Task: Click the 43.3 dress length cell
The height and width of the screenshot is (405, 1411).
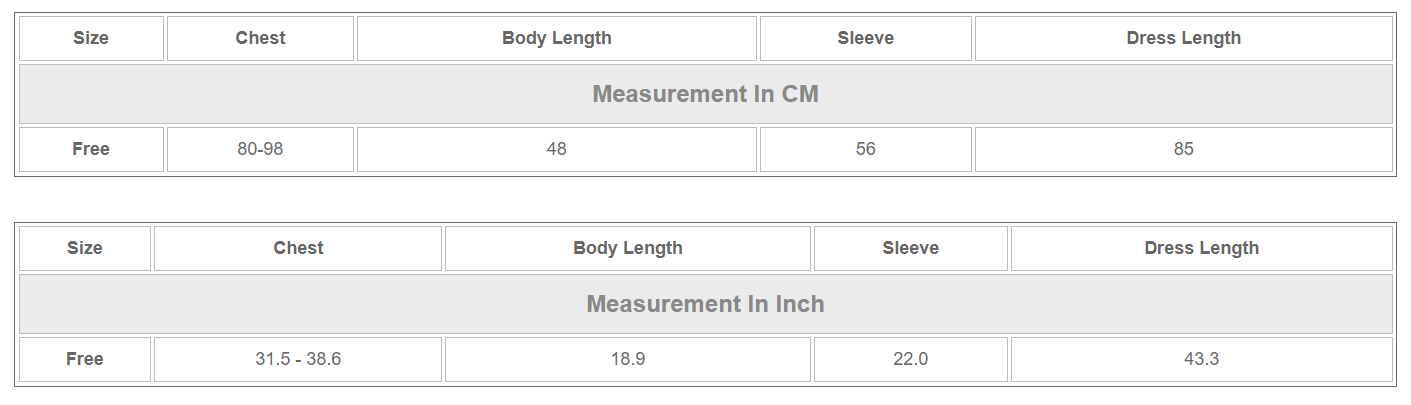Action: (x=1201, y=359)
